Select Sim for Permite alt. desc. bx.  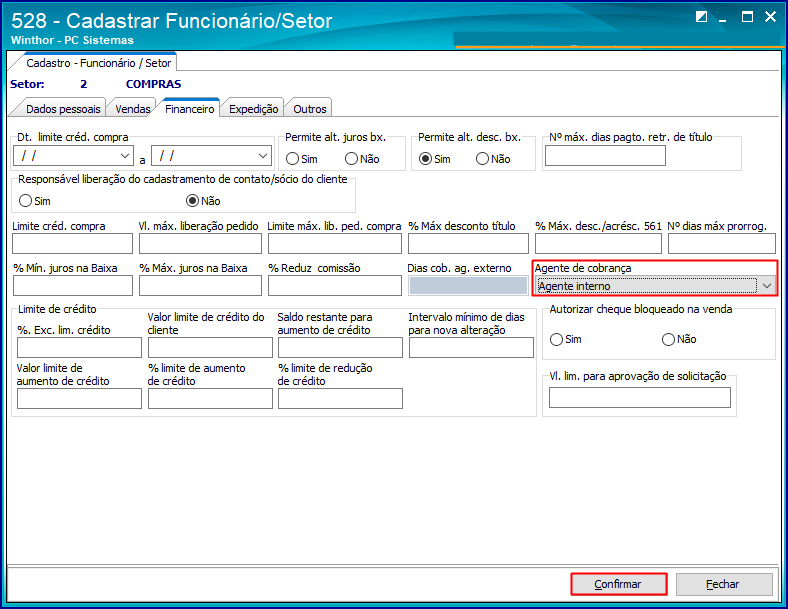click(435, 159)
